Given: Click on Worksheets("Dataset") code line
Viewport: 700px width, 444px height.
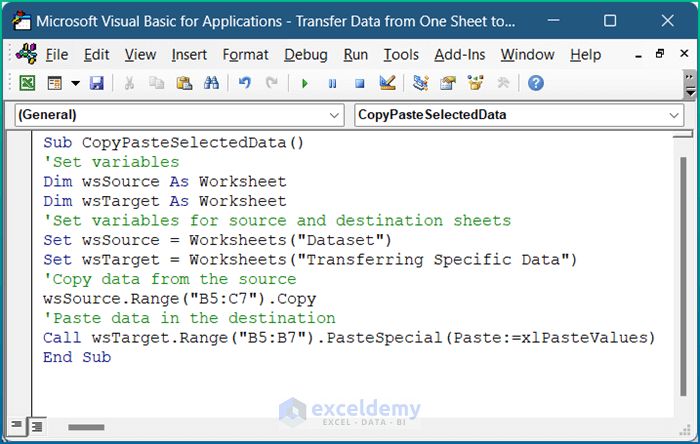Looking at the screenshot, I should click(x=217, y=240).
